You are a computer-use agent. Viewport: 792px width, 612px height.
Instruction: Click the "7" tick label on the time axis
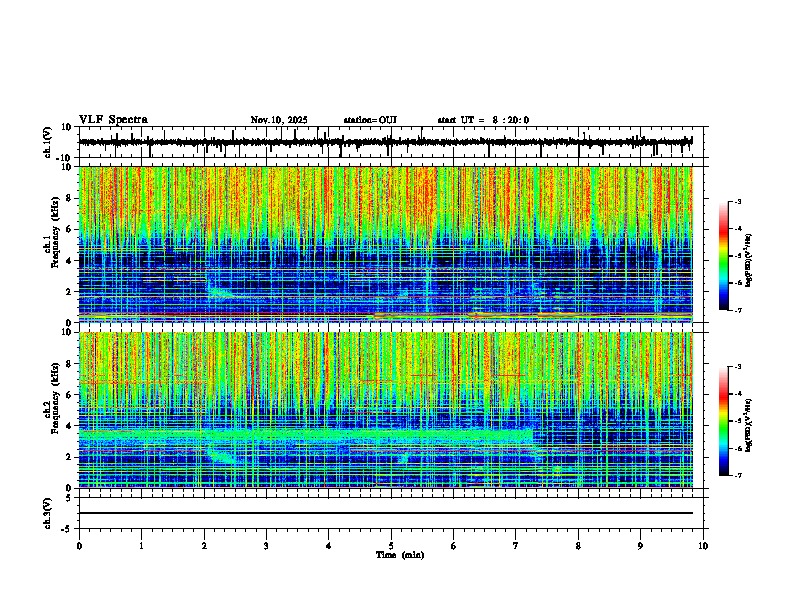pyautogui.click(x=516, y=546)
